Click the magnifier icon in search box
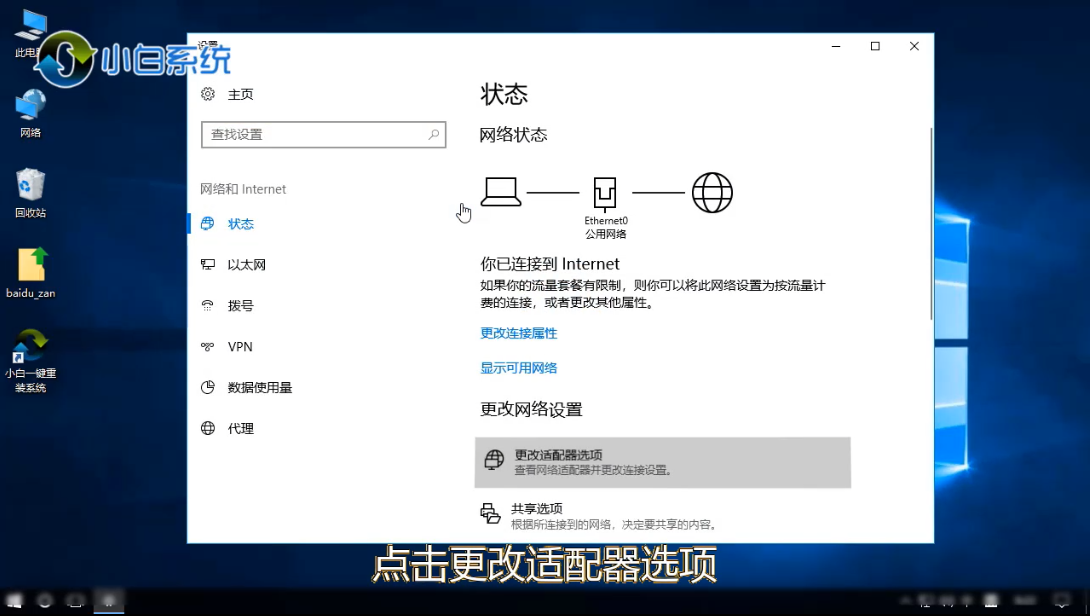 point(433,134)
